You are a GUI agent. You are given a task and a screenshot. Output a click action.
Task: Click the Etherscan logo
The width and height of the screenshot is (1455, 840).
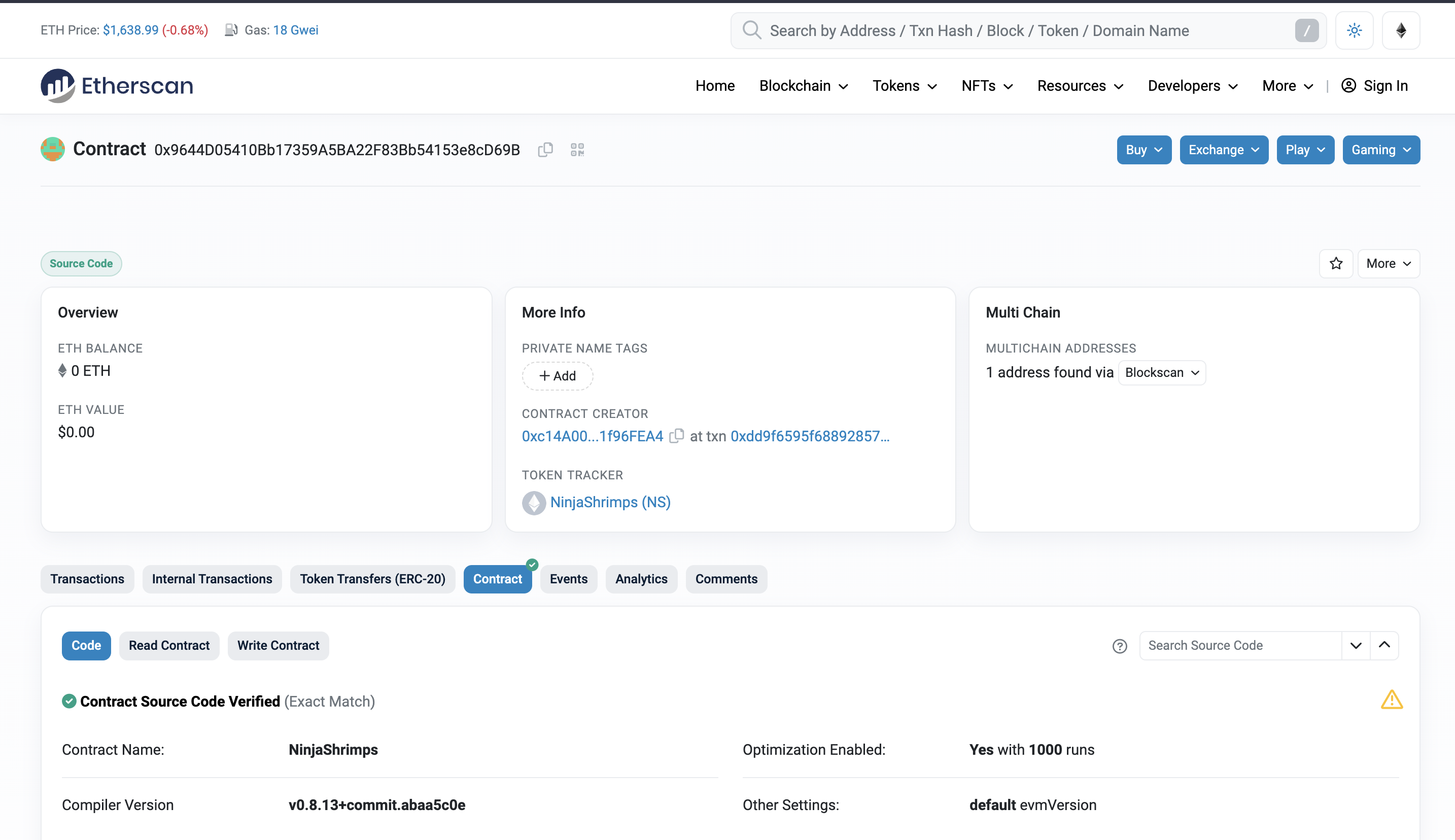click(x=117, y=85)
